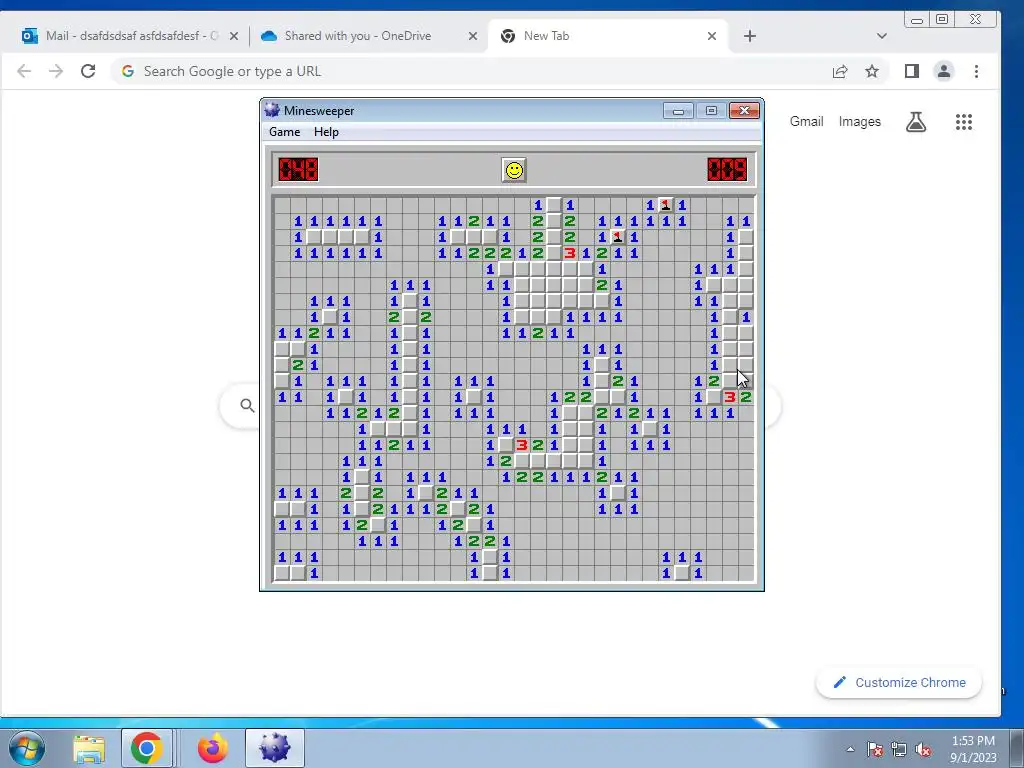The width and height of the screenshot is (1024, 768).
Task: Click the mine counter display in Minesweeper
Action: (298, 170)
